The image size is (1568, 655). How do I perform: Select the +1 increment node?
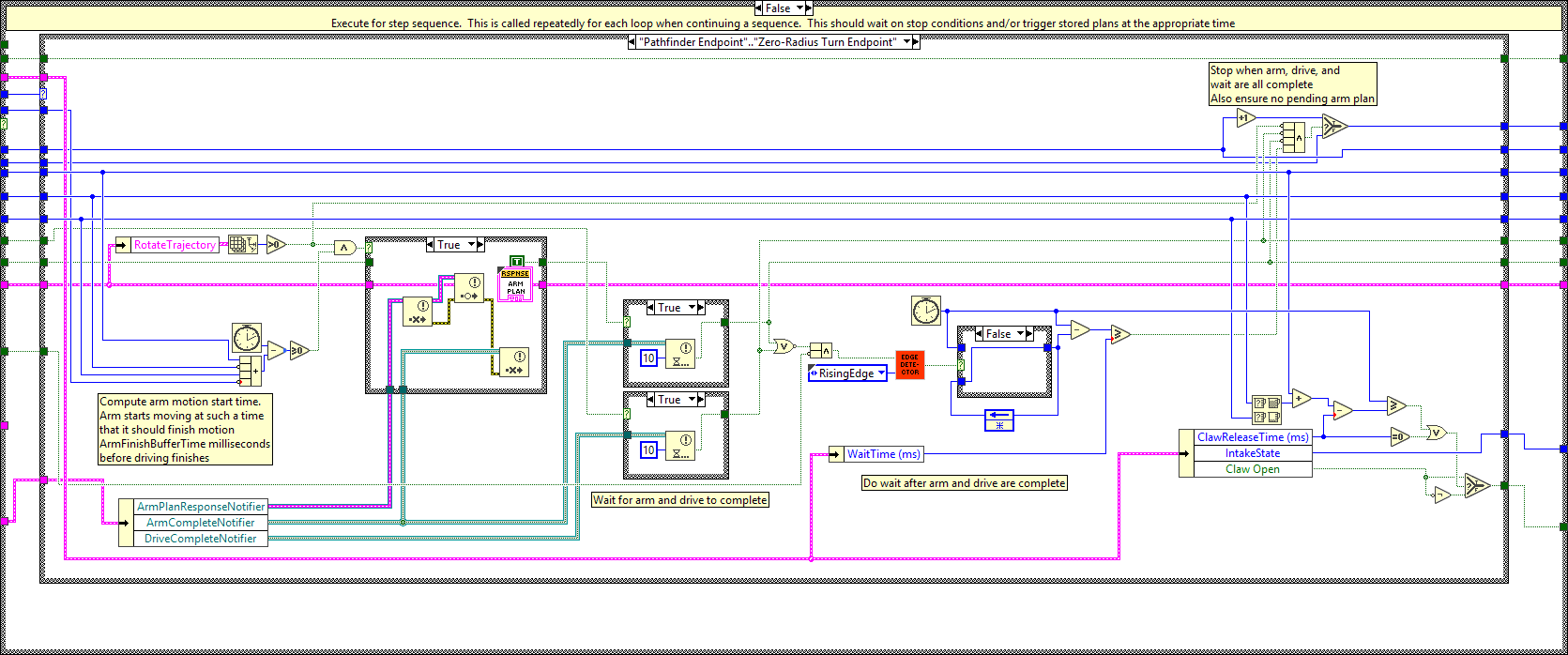click(x=1245, y=118)
